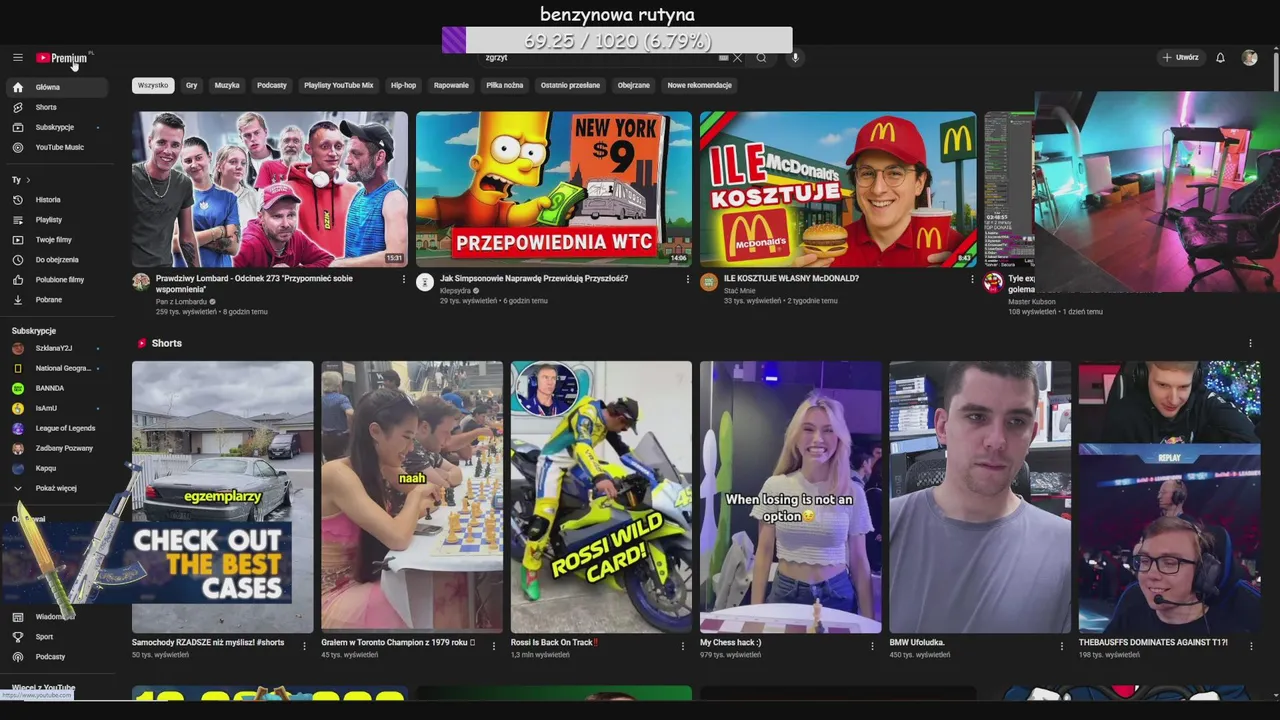This screenshot has height=720, width=1280.
Task: Open National Geographic subscription channel
Action: (x=57, y=368)
